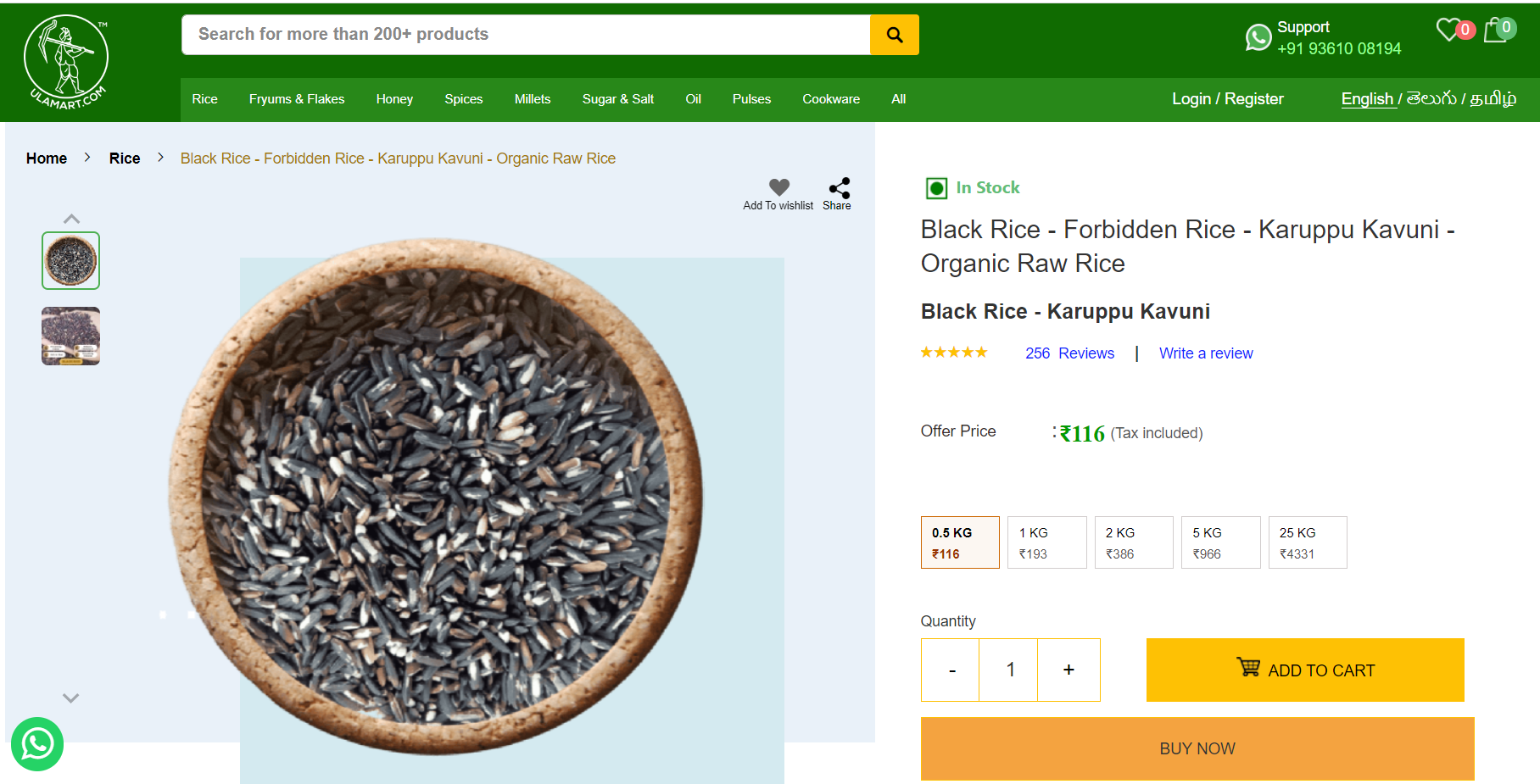The image size is (1540, 784).
Task: Open the Share icon for this product
Action: click(837, 187)
